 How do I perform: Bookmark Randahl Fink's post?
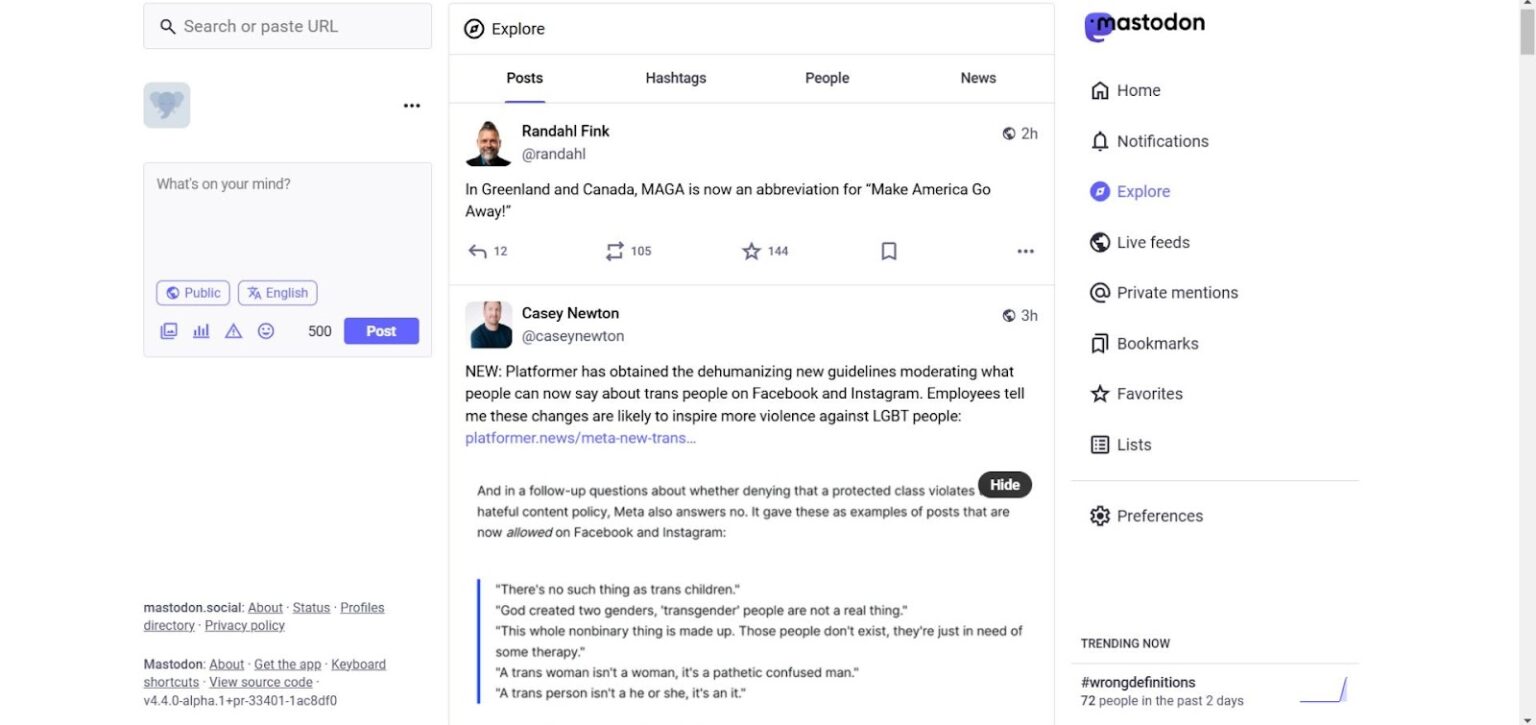889,251
